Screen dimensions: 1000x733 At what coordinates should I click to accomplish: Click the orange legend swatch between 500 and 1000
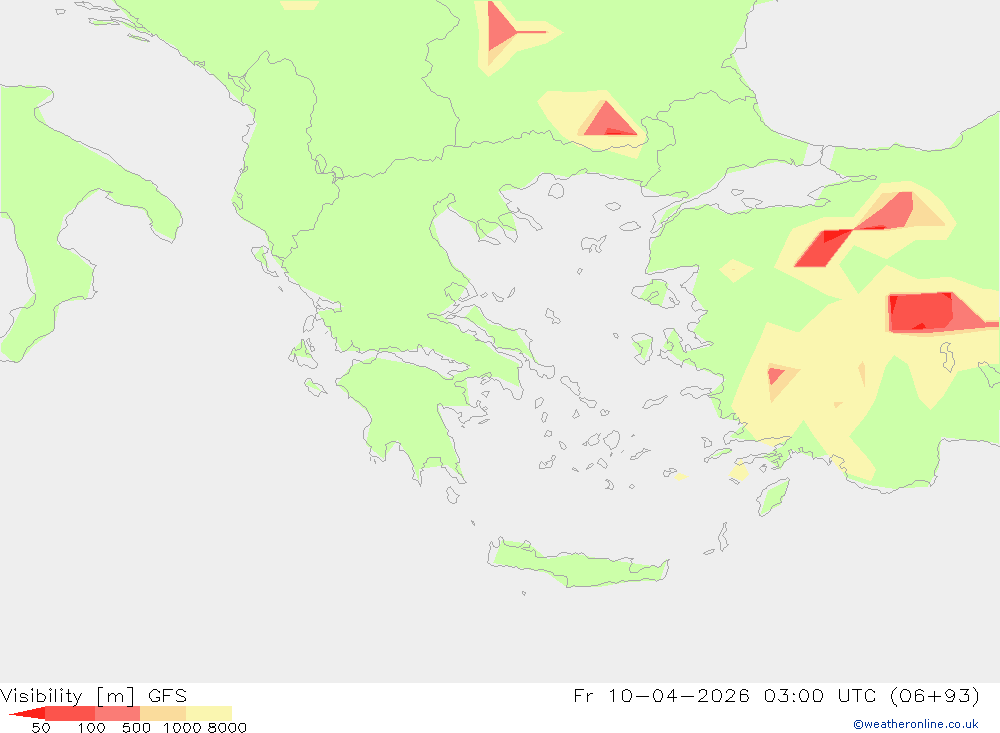point(163,713)
